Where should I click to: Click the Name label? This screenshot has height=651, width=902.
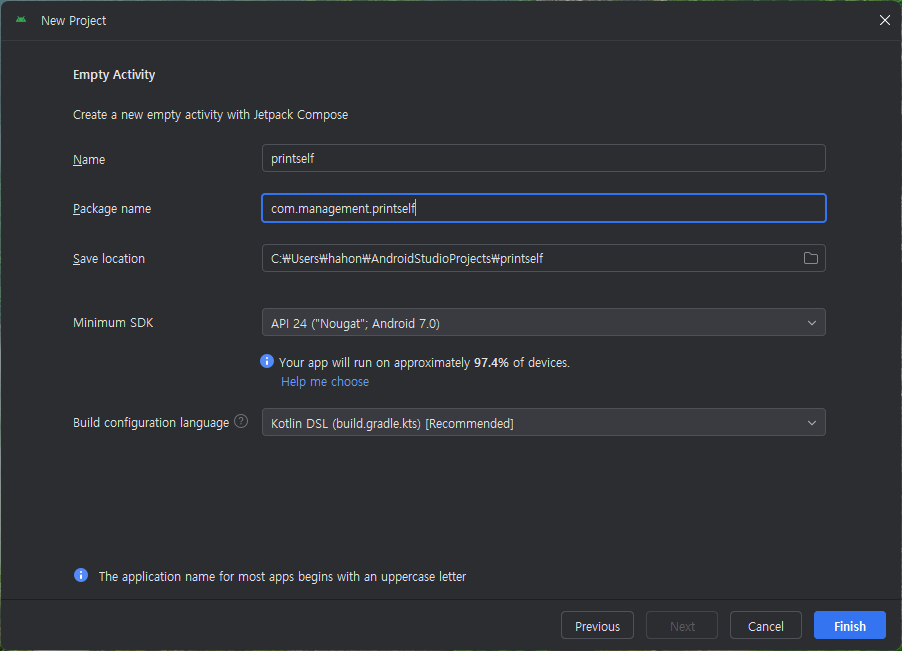click(x=89, y=159)
